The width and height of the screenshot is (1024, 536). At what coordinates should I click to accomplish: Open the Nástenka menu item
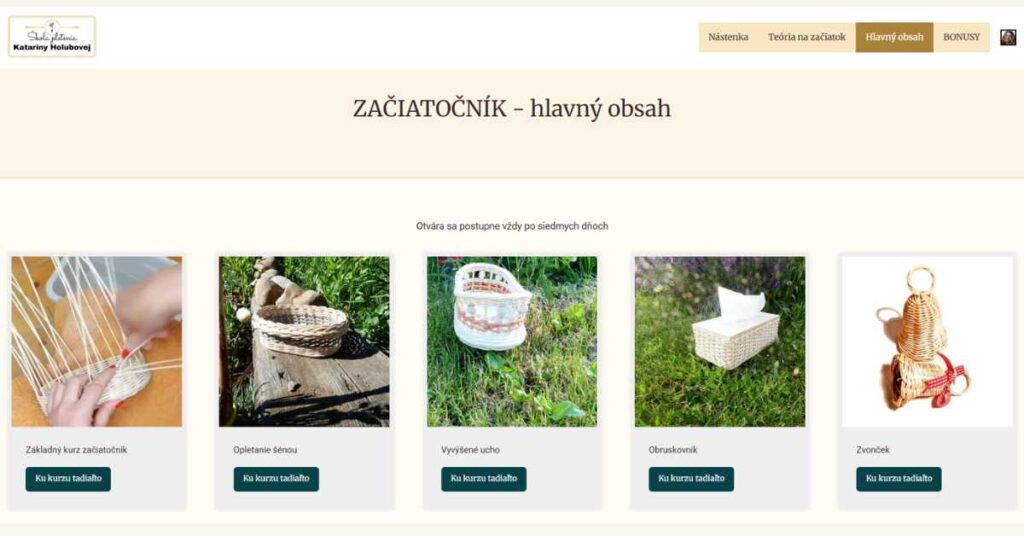(728, 37)
